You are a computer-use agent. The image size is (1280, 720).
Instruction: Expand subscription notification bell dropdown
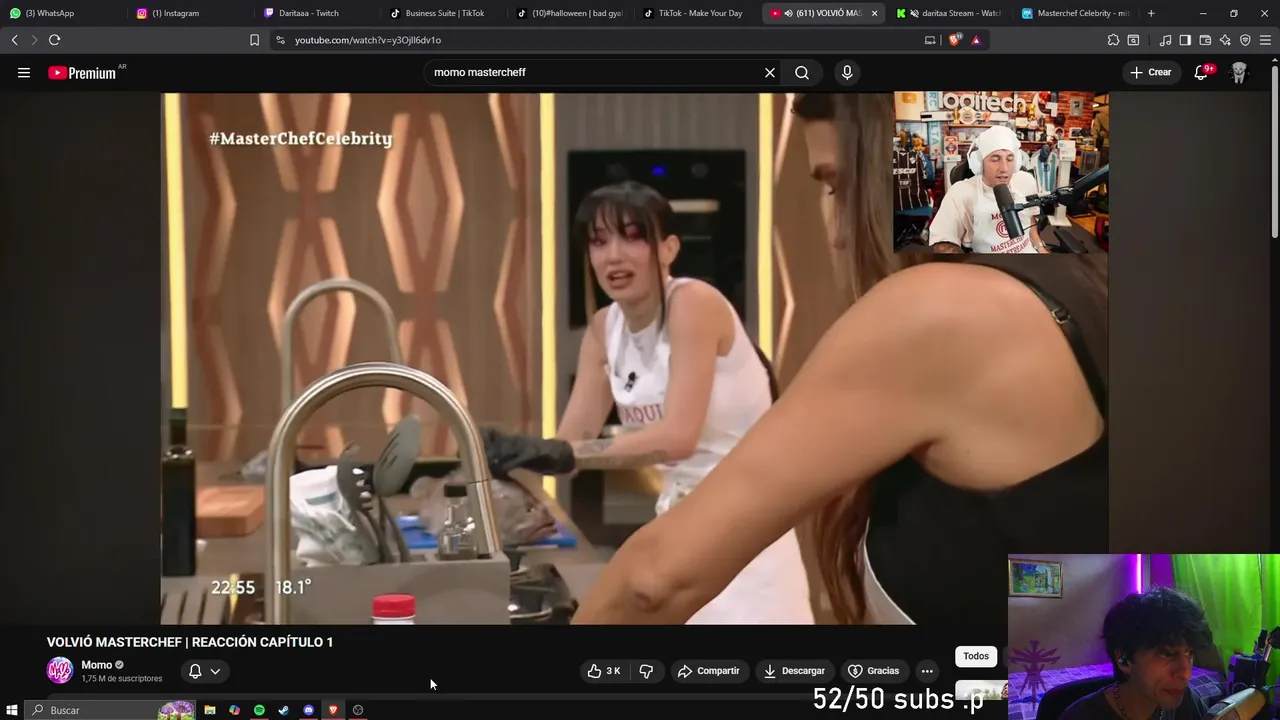coord(204,671)
